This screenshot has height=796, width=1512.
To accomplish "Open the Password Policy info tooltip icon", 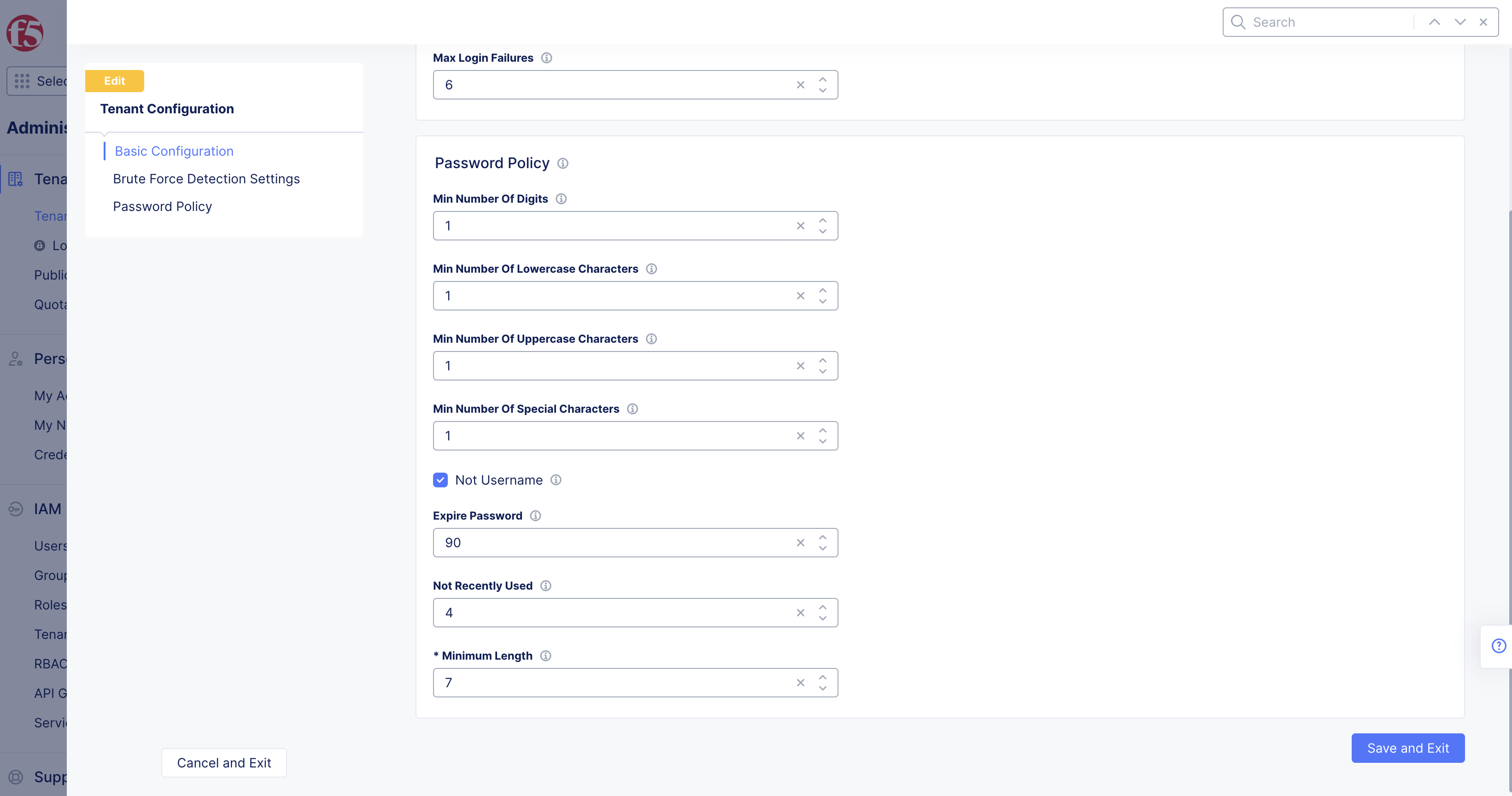I will (x=563, y=163).
